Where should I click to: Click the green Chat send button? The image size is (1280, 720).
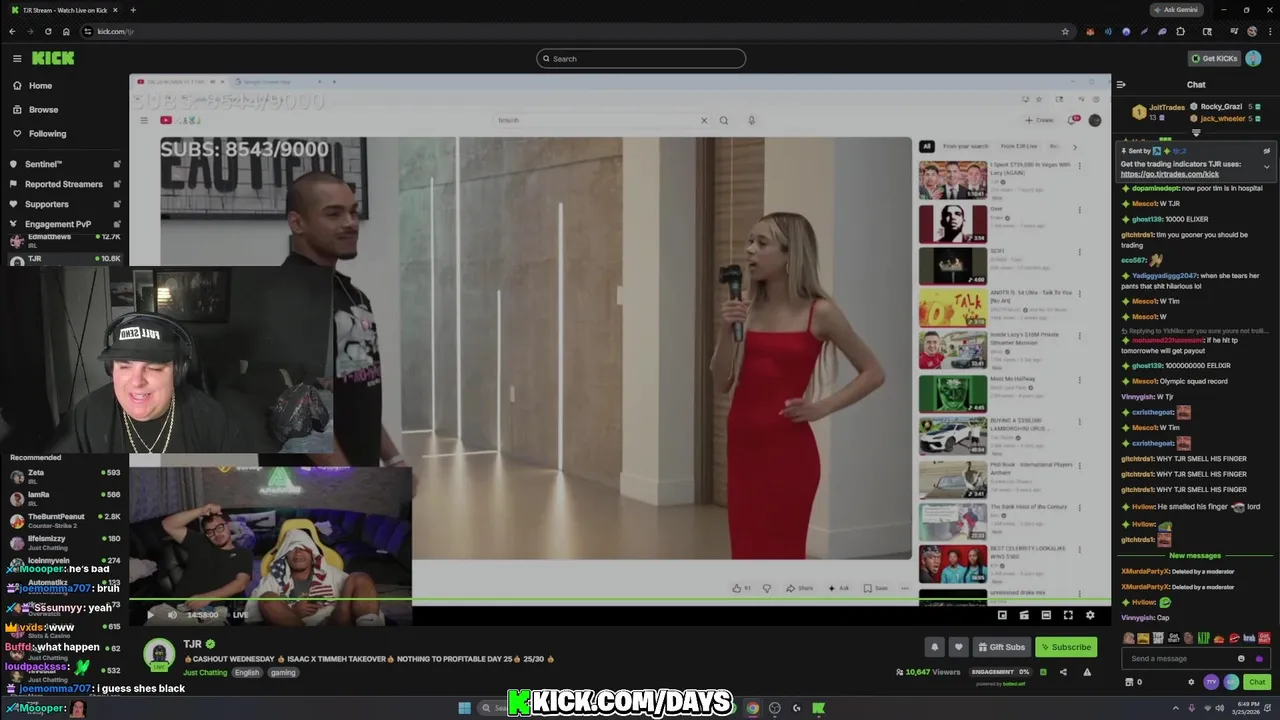pos(1257,682)
